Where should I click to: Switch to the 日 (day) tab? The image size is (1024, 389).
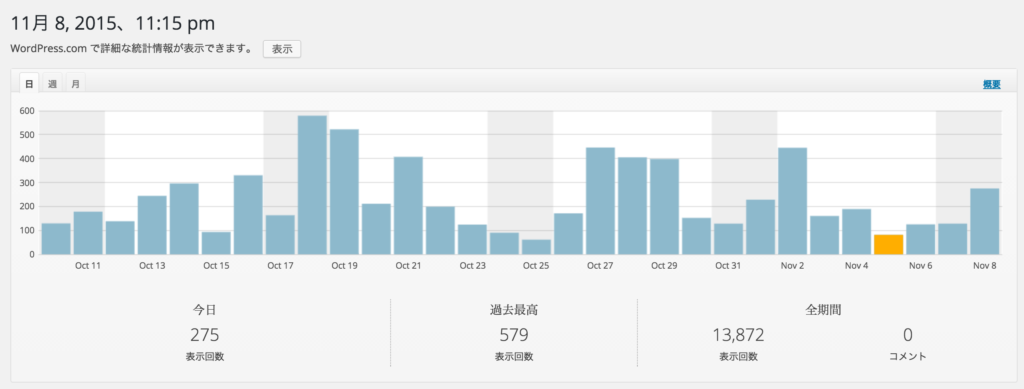pyautogui.click(x=29, y=84)
